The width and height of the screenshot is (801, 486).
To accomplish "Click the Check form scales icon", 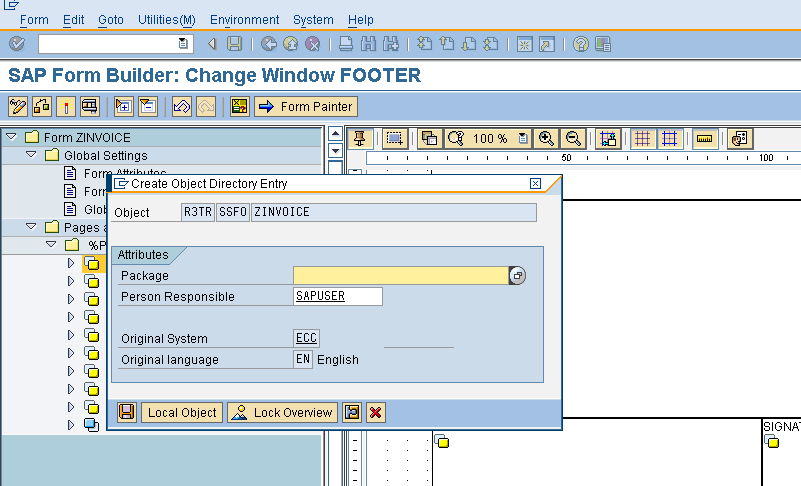I will 42,107.
